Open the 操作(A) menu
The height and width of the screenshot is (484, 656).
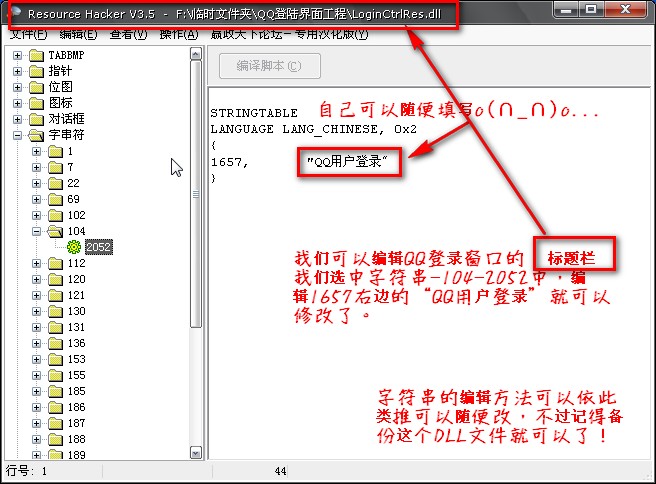tap(178, 34)
